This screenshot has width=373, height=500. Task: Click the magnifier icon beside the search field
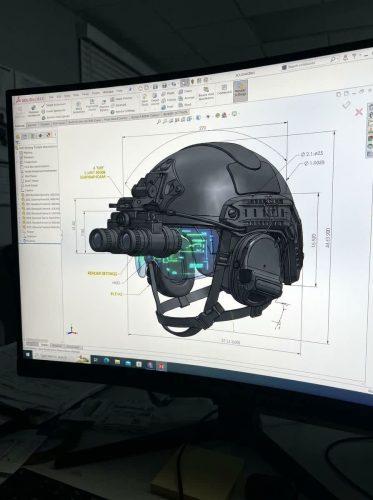tap(333, 59)
